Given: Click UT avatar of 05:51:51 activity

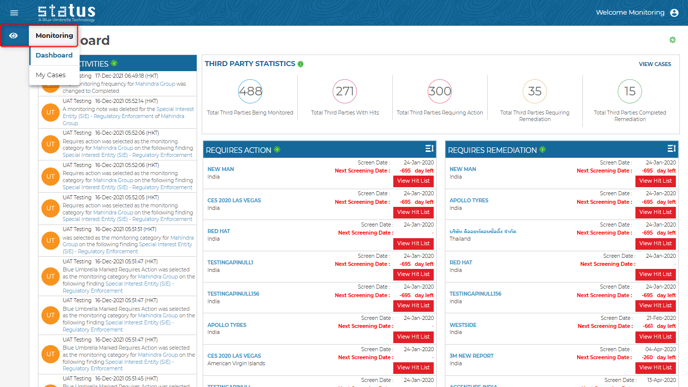Looking at the screenshot, I should click(50, 240).
